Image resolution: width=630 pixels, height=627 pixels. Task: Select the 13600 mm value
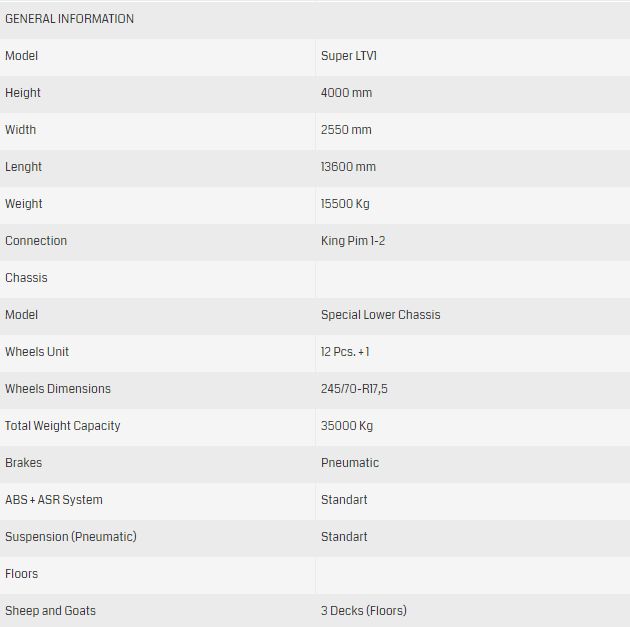(x=348, y=167)
